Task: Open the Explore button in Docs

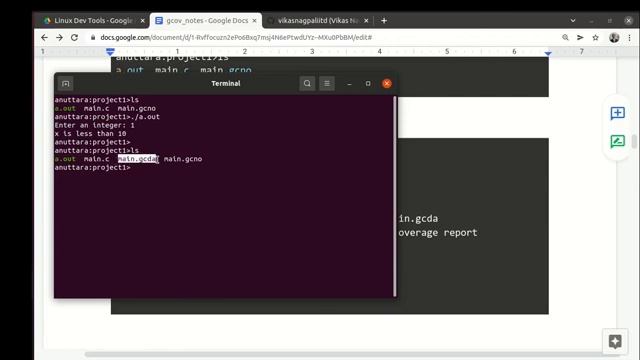Action: (x=615, y=341)
